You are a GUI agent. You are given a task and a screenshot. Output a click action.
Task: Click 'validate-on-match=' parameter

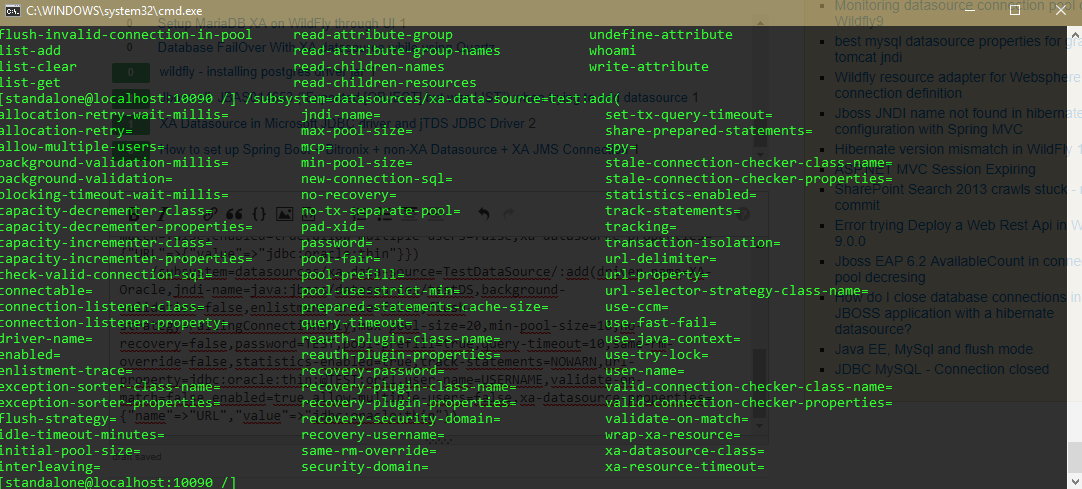[677, 419]
